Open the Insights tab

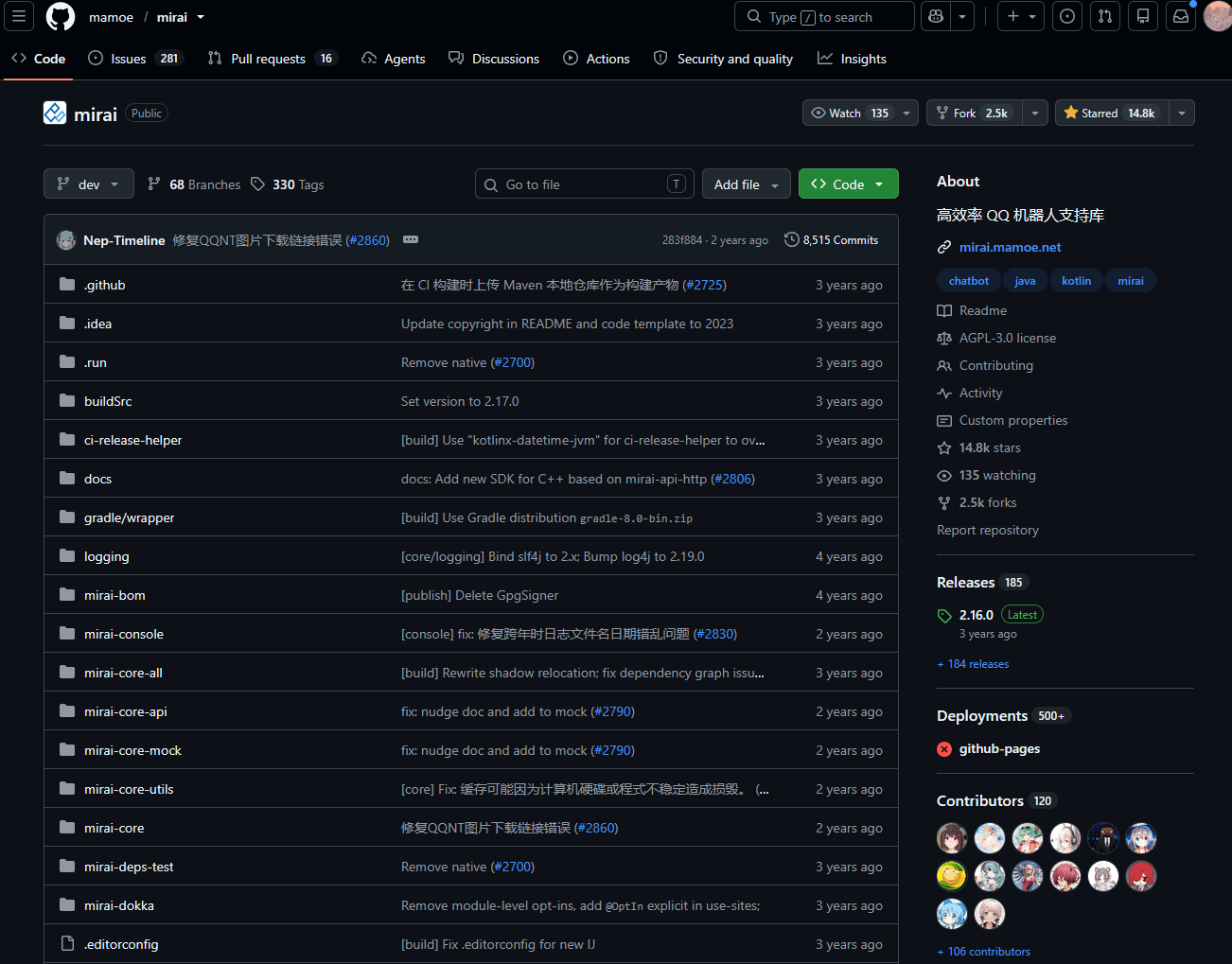852,59
